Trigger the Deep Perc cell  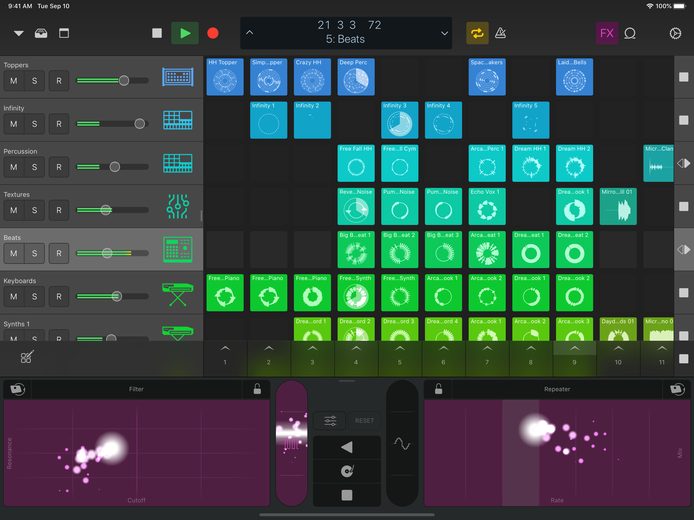pyautogui.click(x=356, y=77)
